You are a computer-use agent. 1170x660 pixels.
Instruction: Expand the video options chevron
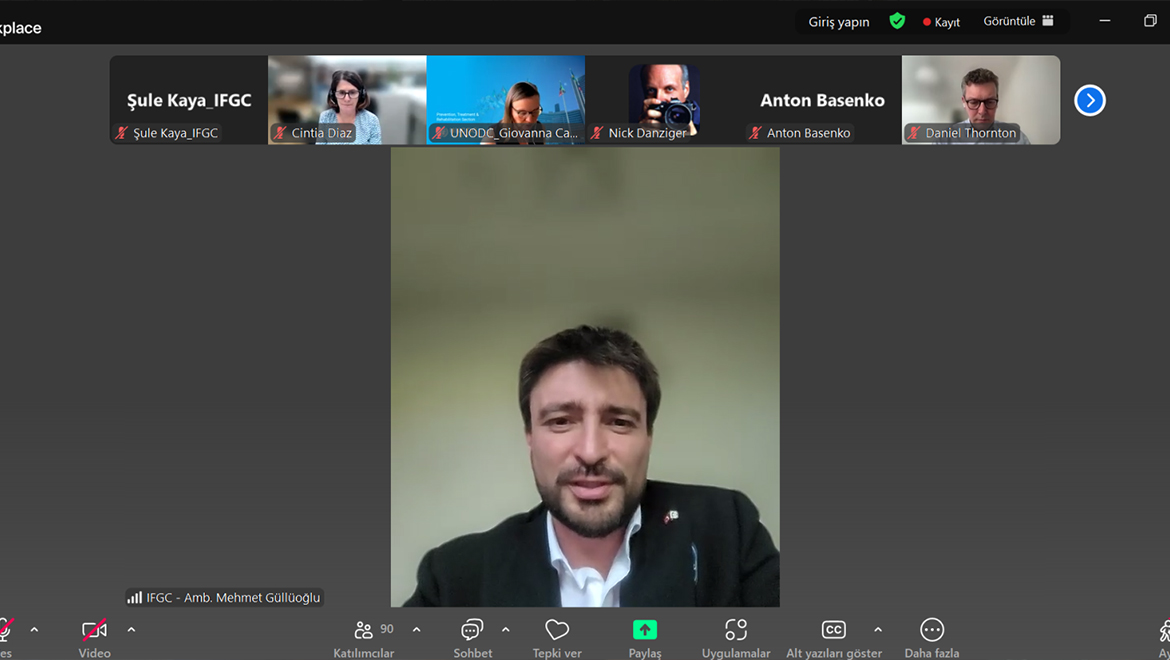point(131,630)
